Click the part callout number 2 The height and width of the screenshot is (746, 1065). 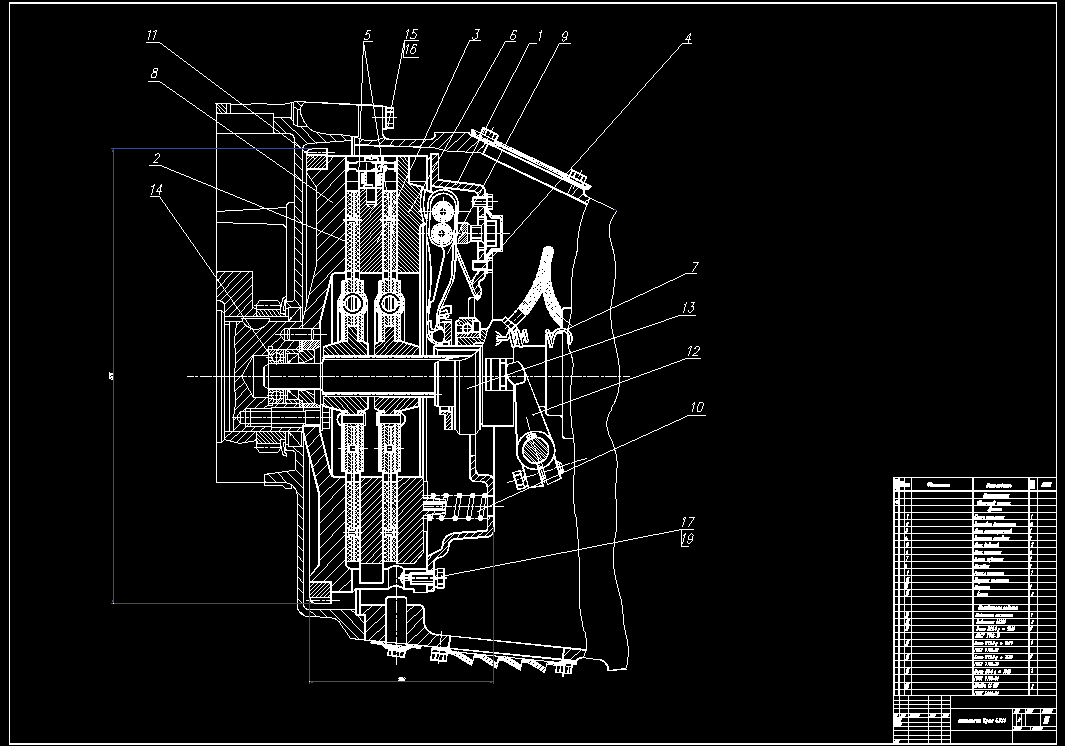click(x=156, y=158)
